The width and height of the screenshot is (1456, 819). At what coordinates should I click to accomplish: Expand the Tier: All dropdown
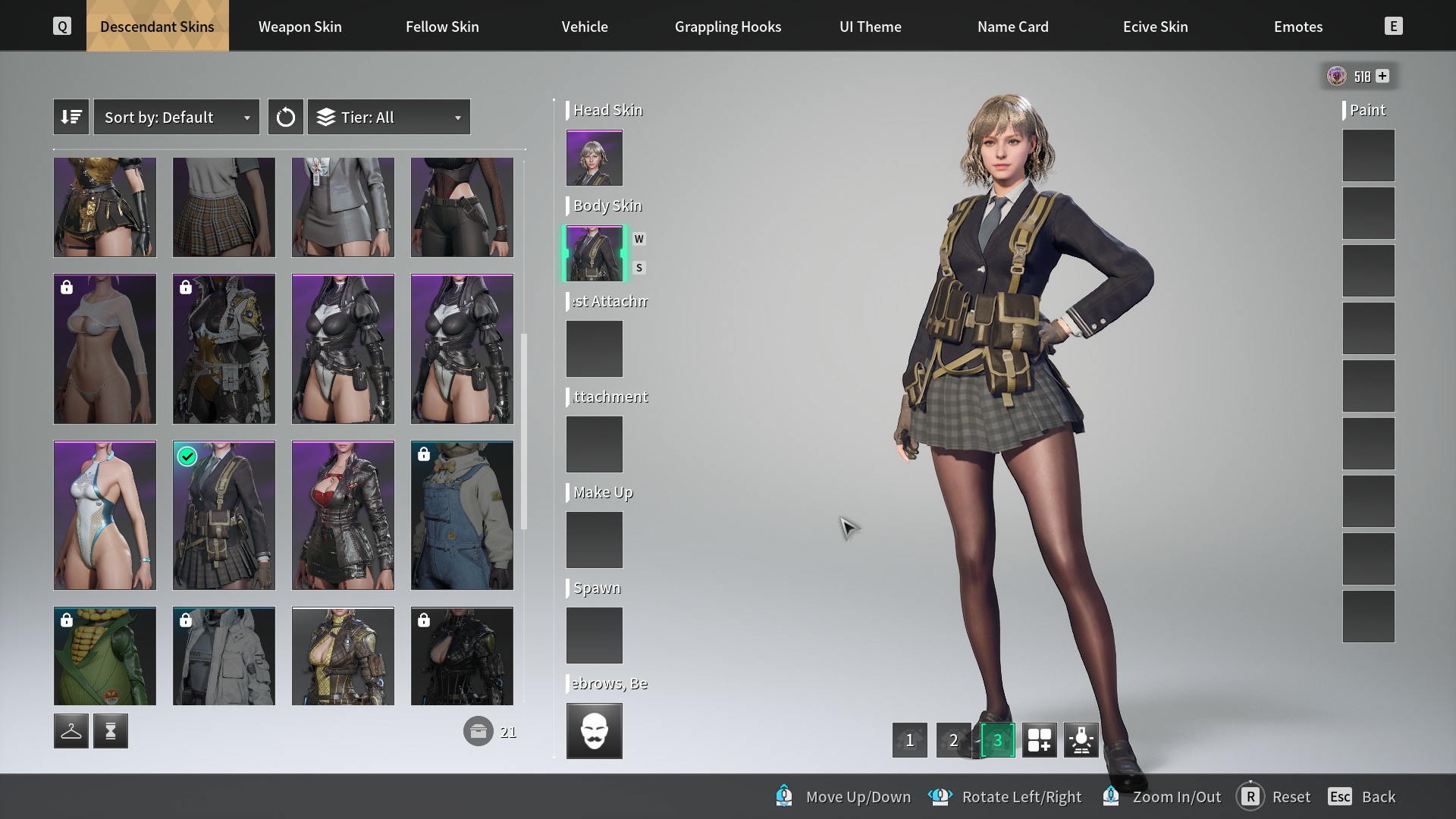point(388,117)
